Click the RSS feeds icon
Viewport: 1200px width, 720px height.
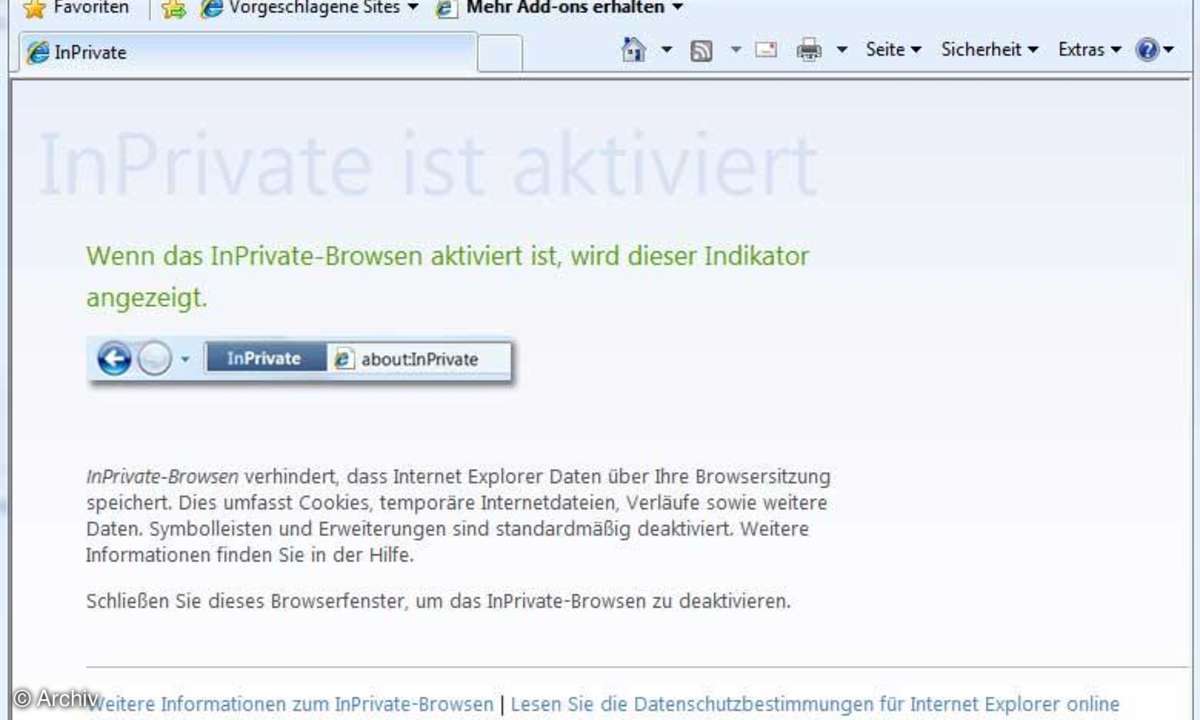click(702, 50)
